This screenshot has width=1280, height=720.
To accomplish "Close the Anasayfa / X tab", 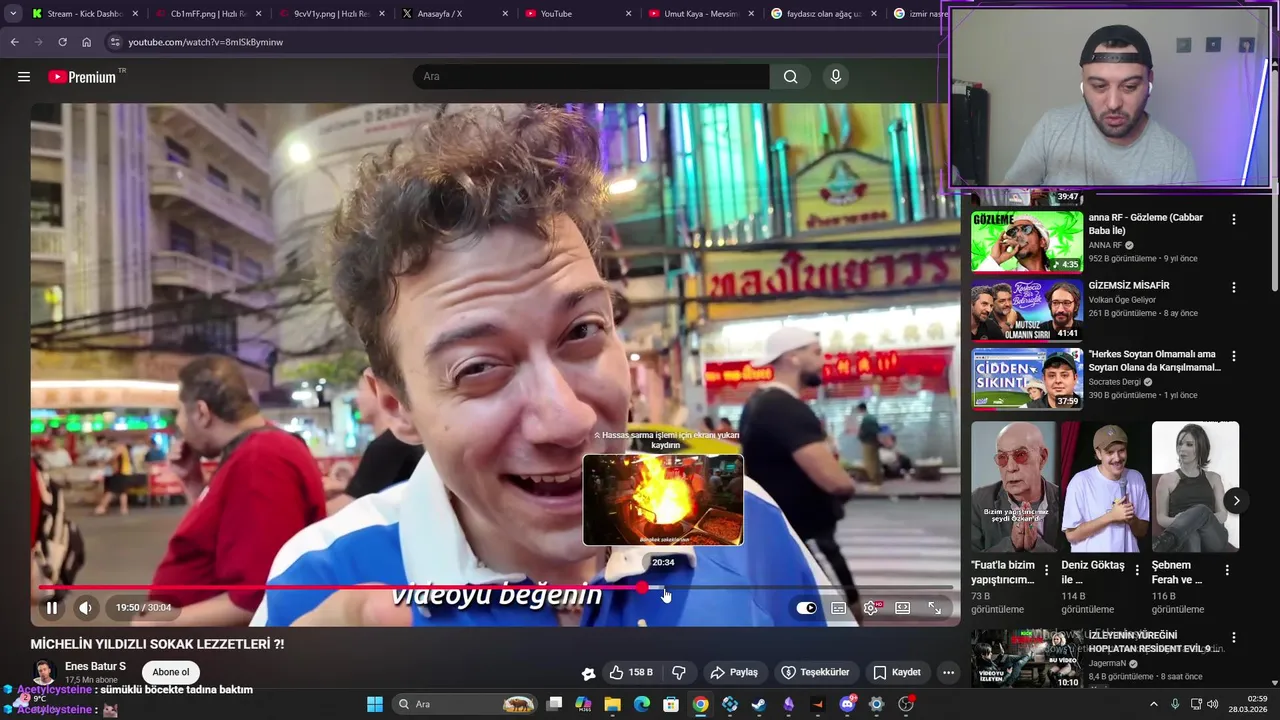I will [x=505, y=14].
